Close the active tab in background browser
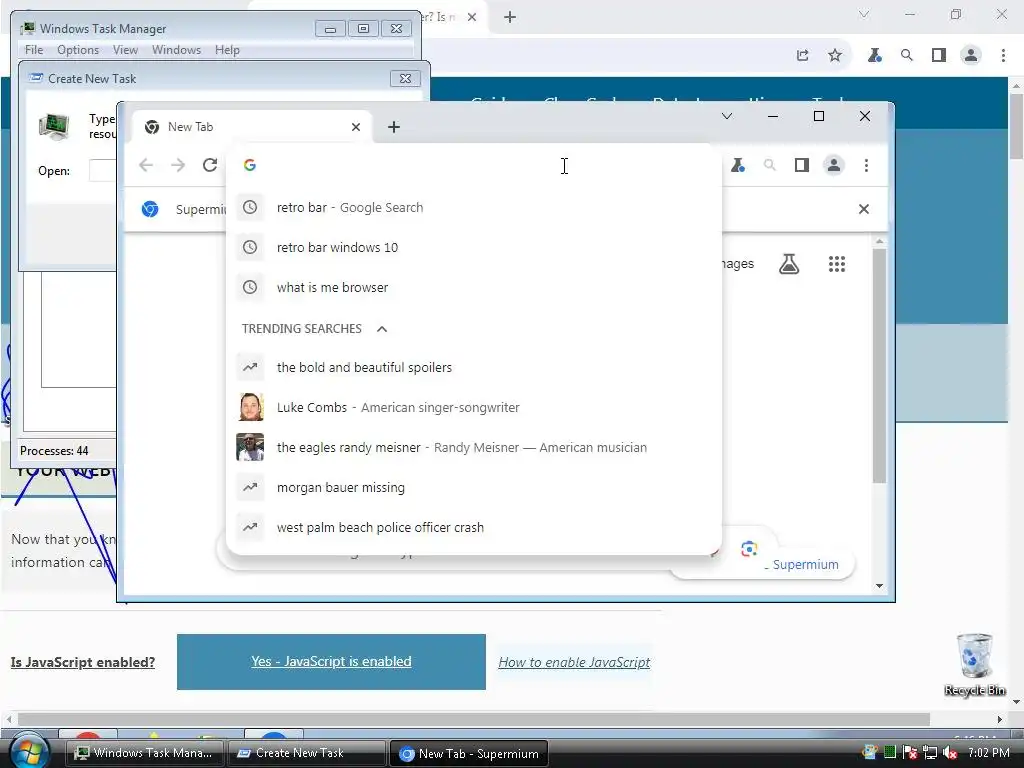1024x768 pixels. [x=472, y=17]
